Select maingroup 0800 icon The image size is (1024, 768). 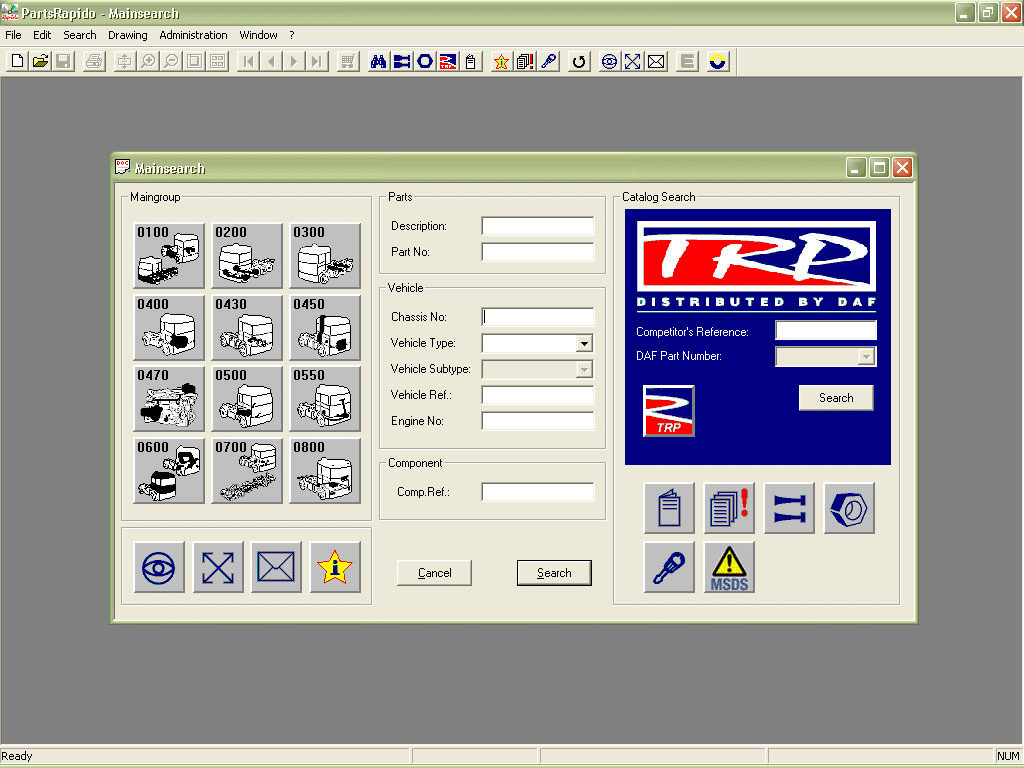[x=325, y=470]
